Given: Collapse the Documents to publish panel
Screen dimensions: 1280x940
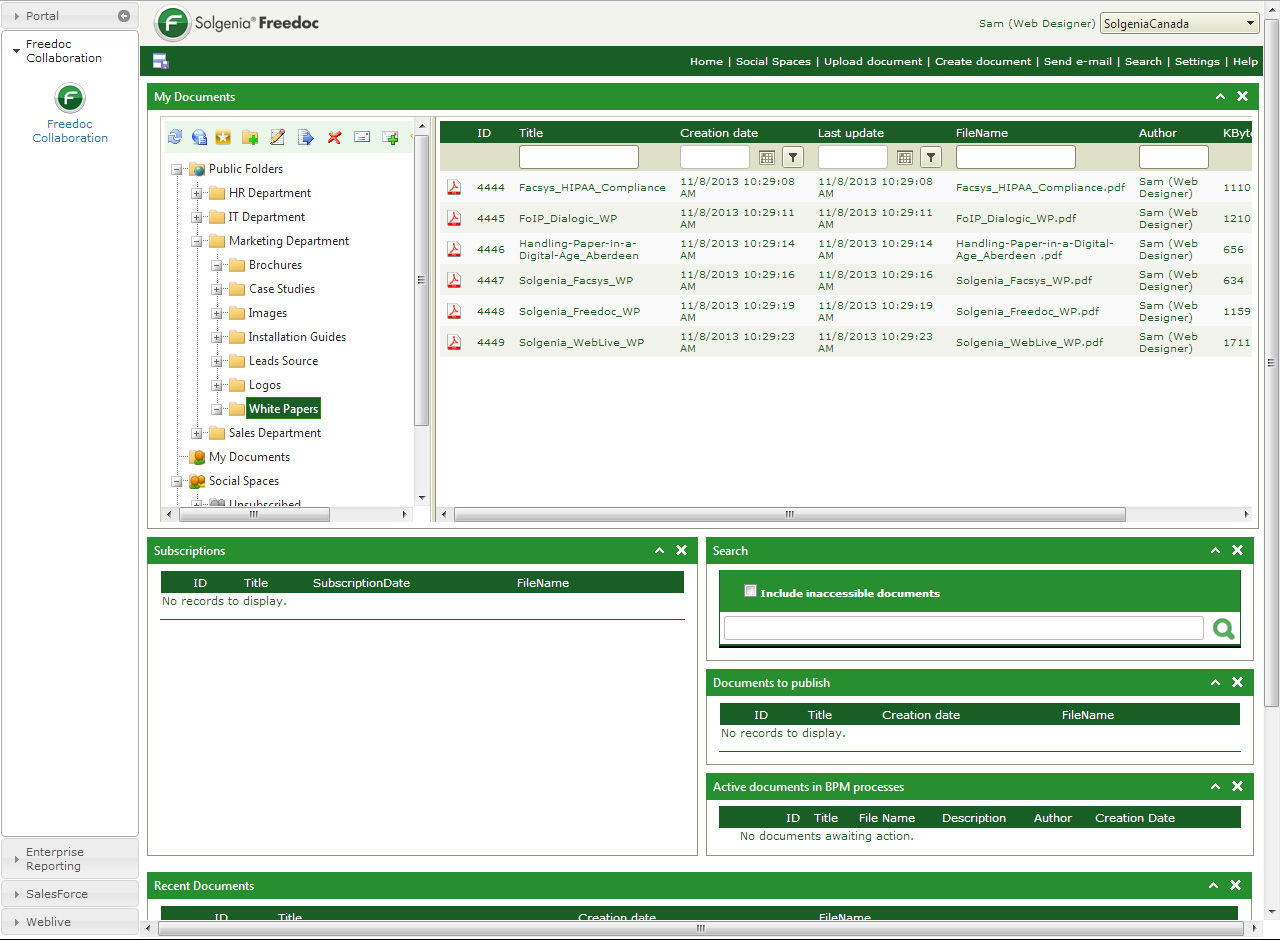Looking at the screenshot, I should (x=1215, y=682).
